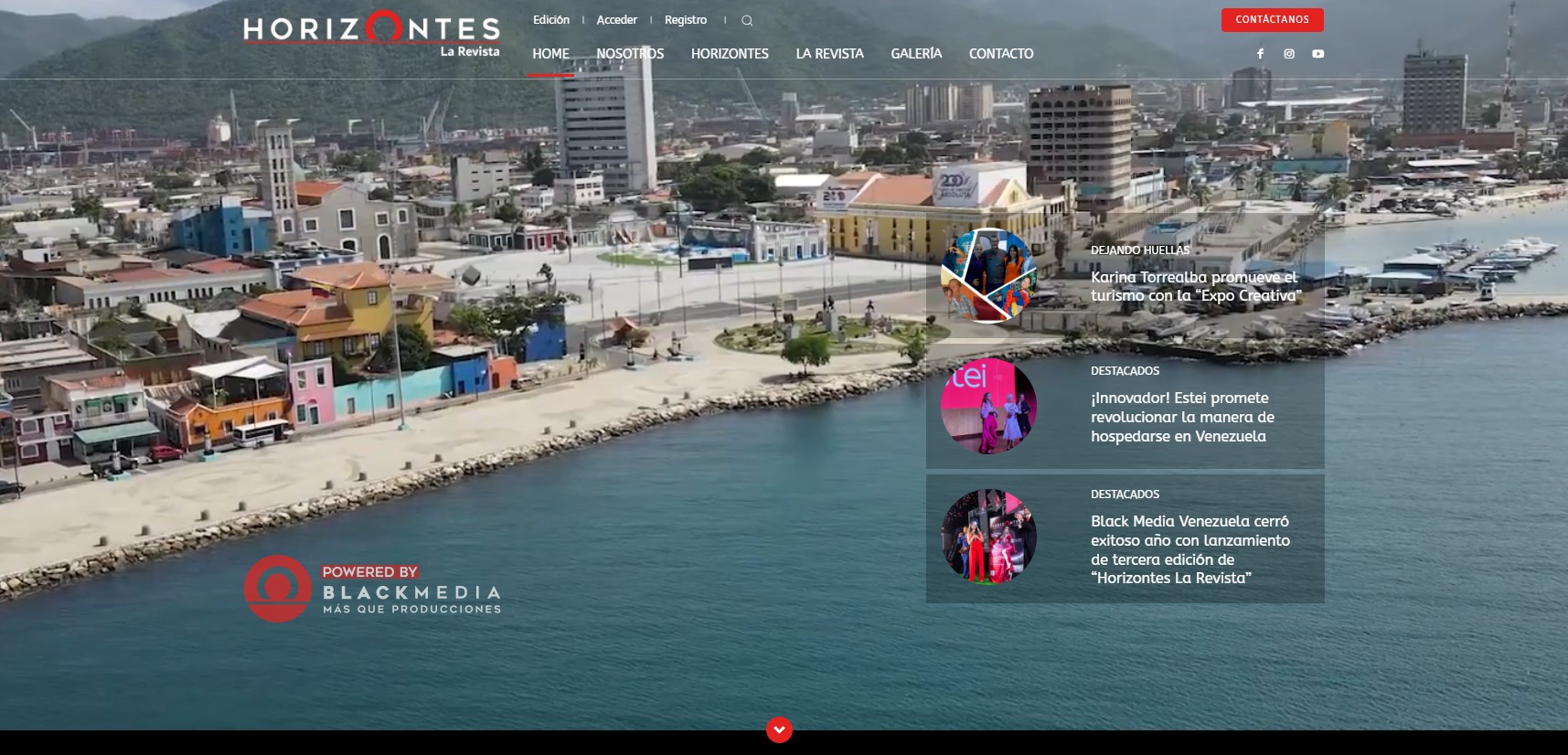Open the NOSOTROS menu item
Image resolution: width=1568 pixels, height=755 pixels.
click(630, 54)
